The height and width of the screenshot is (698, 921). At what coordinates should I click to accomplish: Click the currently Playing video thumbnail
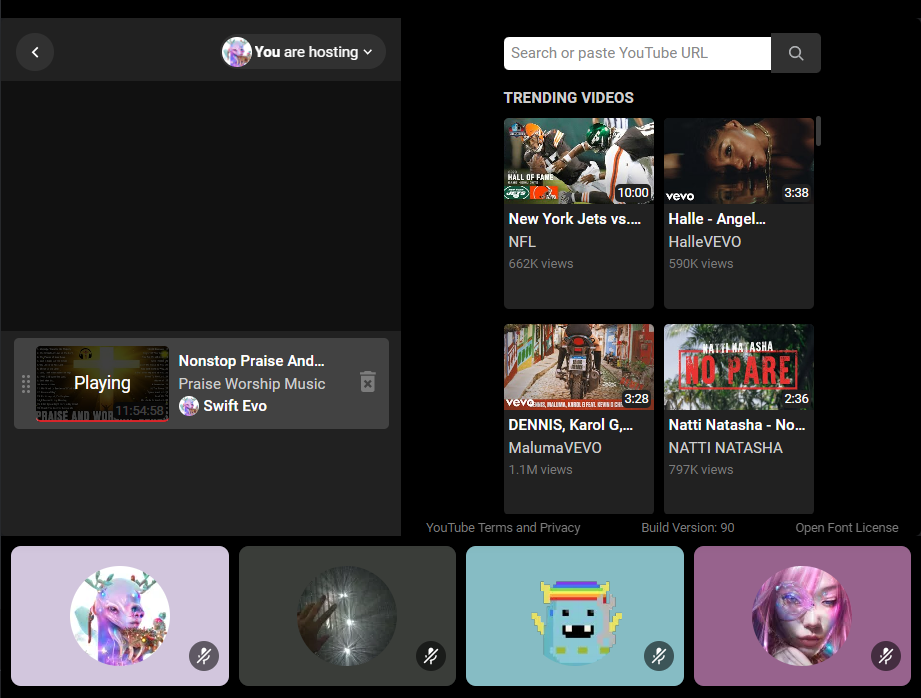(102, 384)
